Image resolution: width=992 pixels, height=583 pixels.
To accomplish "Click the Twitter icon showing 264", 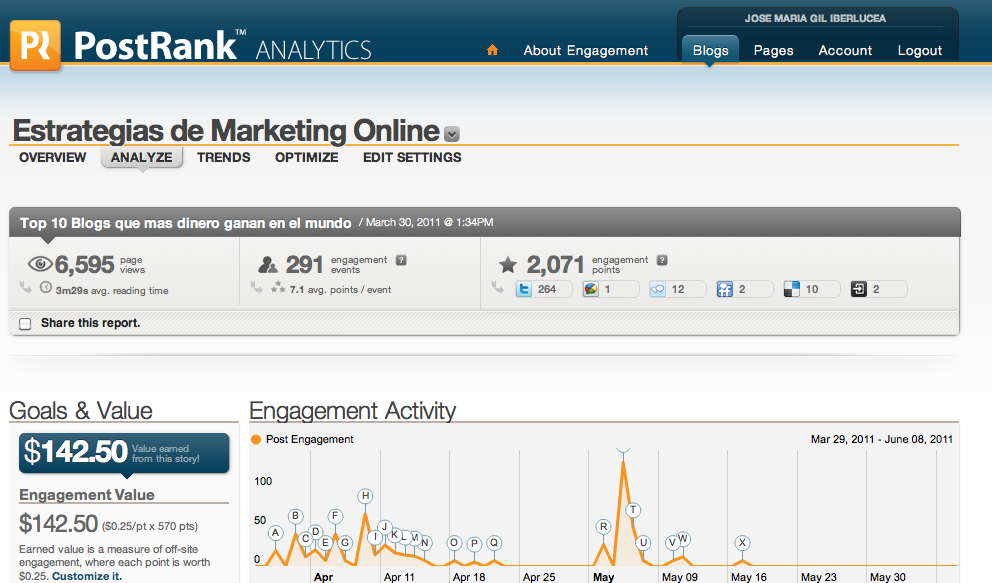I will point(524,290).
